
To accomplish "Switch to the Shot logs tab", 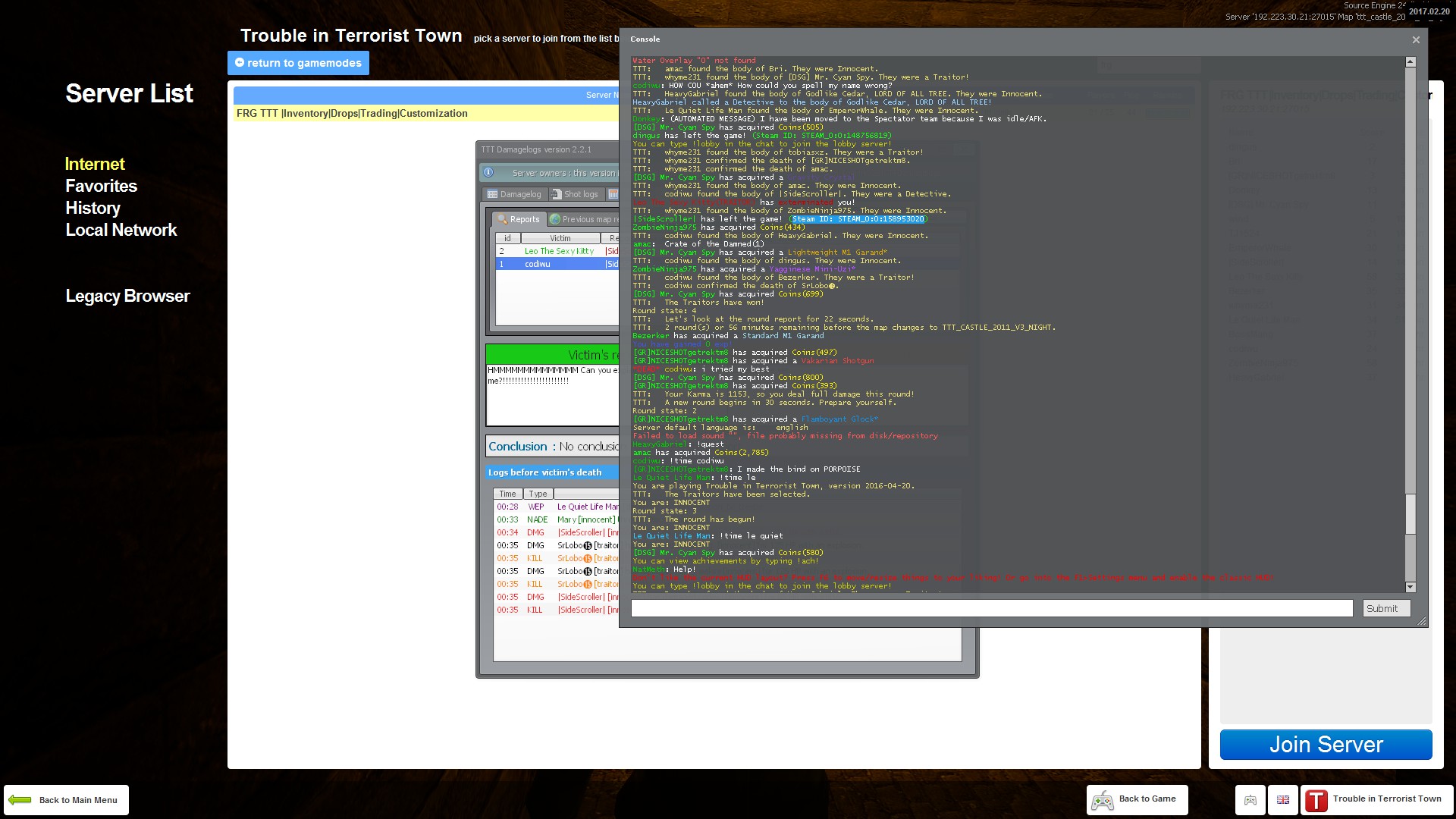I will click(x=575, y=194).
